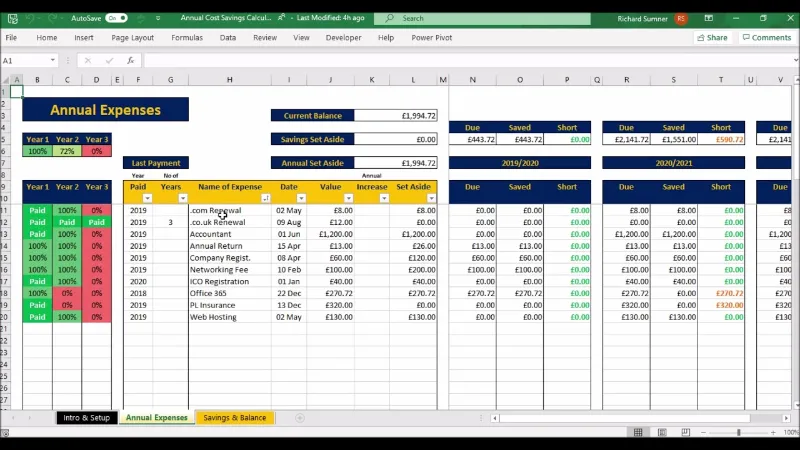Click the Enter checkmark formula icon
The image size is (800, 450).
(x=109, y=60)
